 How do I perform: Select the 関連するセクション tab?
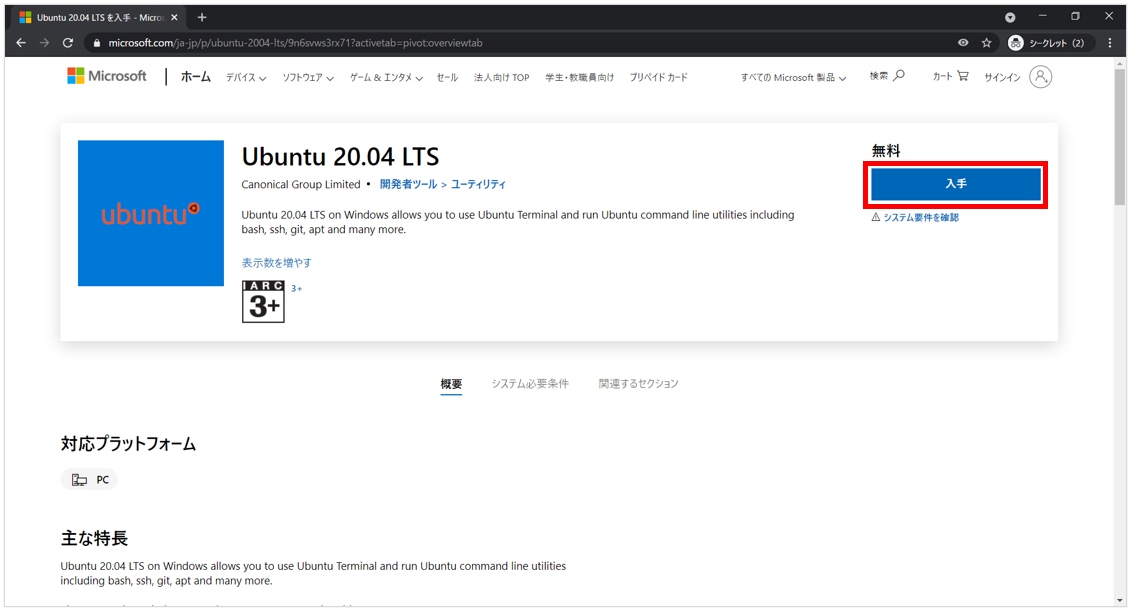click(639, 384)
